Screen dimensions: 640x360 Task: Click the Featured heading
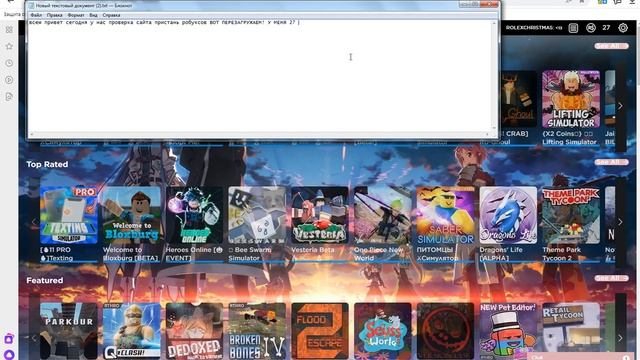44,280
